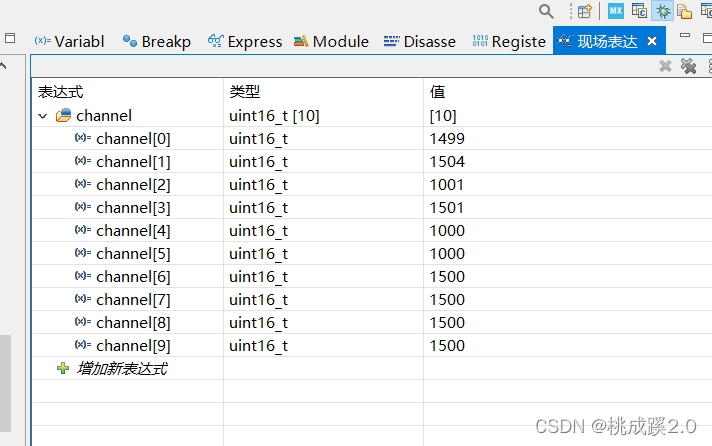Switch to the C/C++ perspective
Image resolution: width=712 pixels, height=446 pixels.
(x=639, y=11)
